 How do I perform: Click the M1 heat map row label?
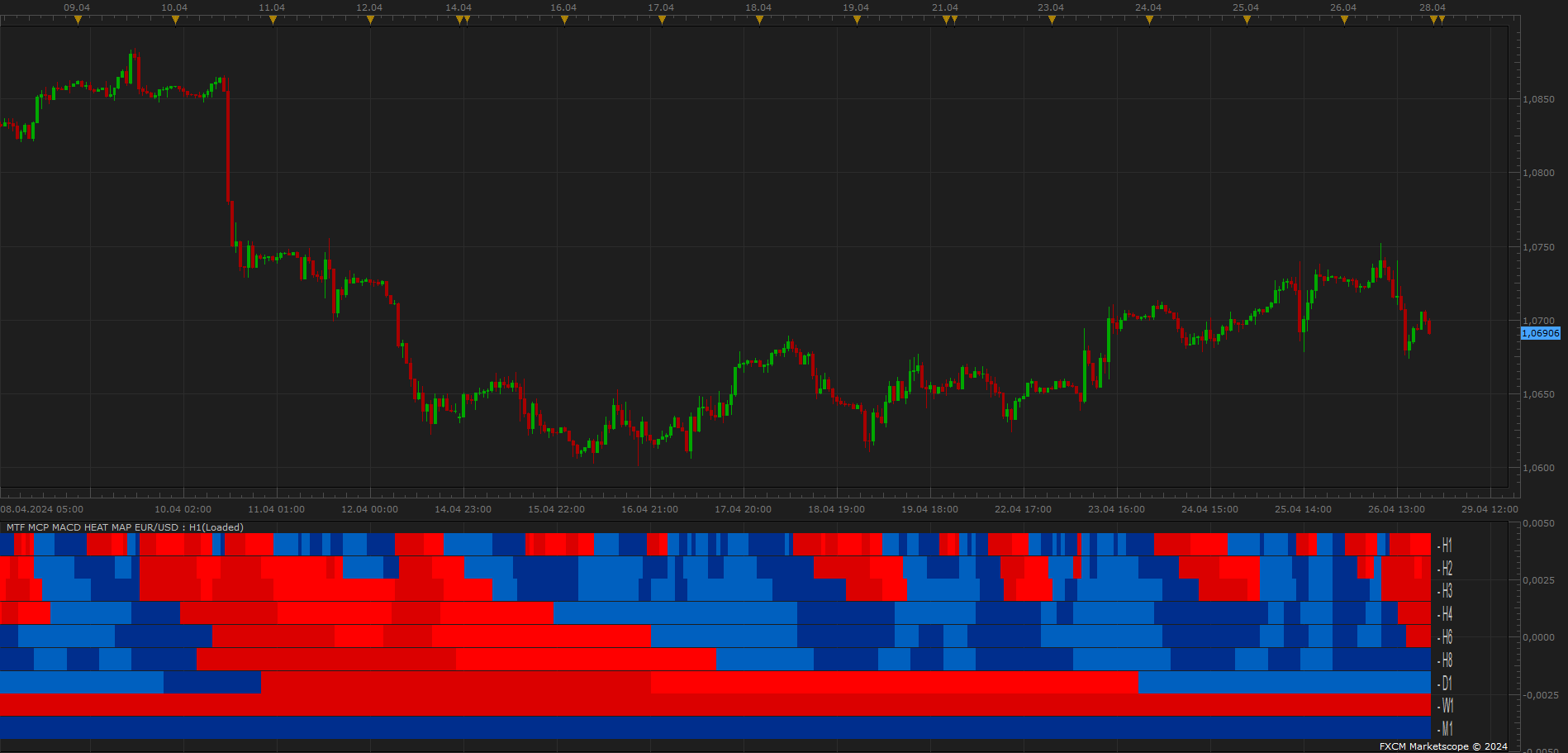[x=1446, y=729]
